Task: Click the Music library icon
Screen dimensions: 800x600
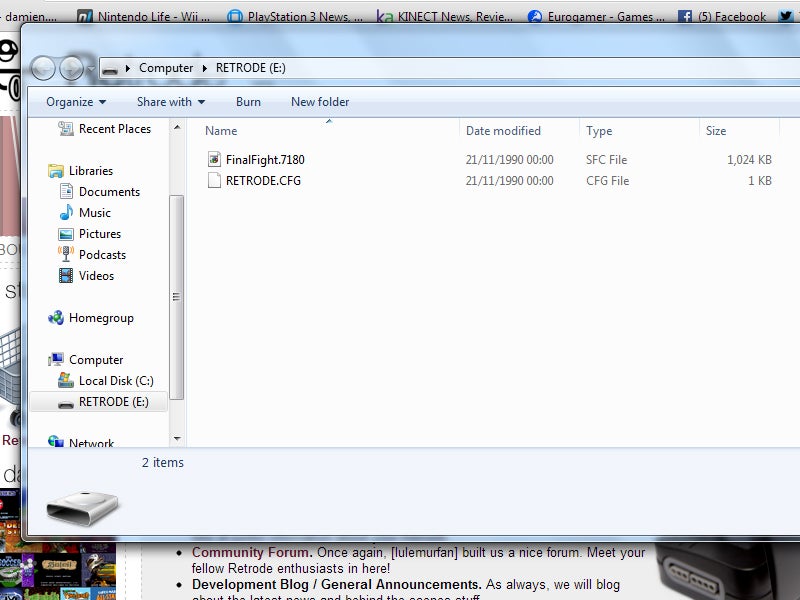Action: tap(66, 213)
